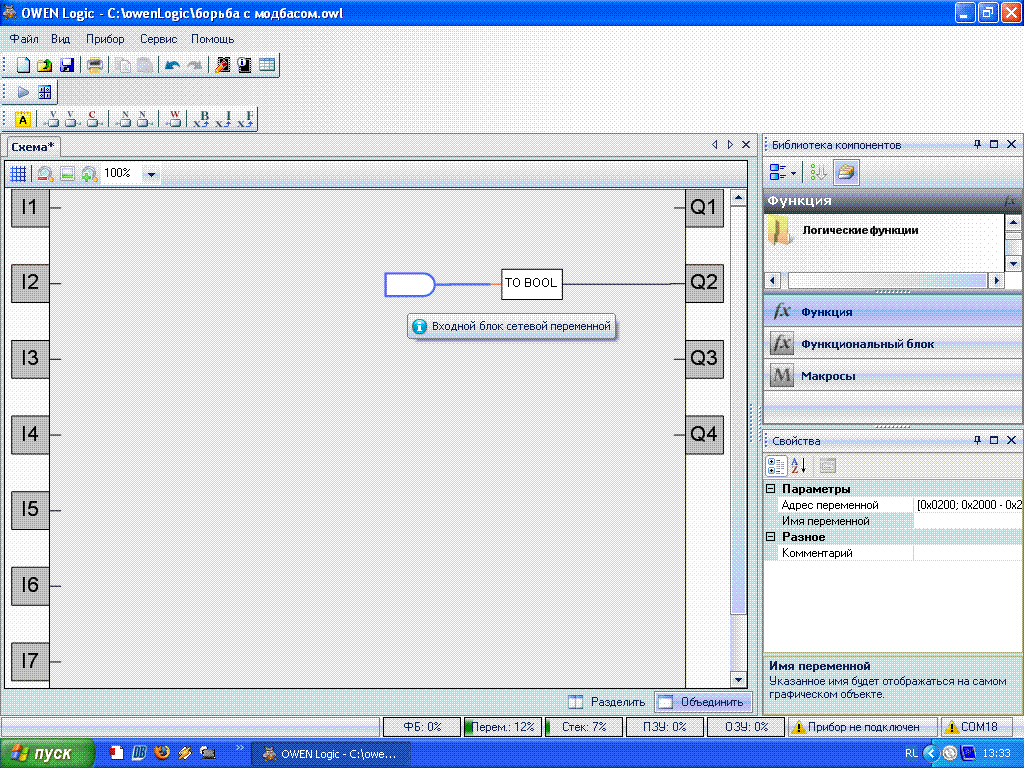The height and width of the screenshot is (768, 1024).
Task: Start simulation with the play arrow icon
Action: point(23,92)
